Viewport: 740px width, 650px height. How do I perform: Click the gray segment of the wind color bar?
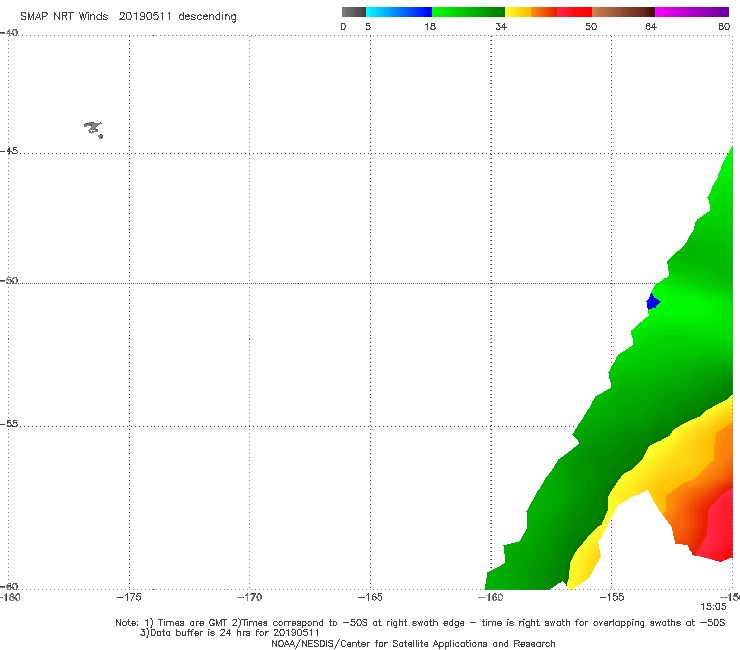pyautogui.click(x=354, y=12)
